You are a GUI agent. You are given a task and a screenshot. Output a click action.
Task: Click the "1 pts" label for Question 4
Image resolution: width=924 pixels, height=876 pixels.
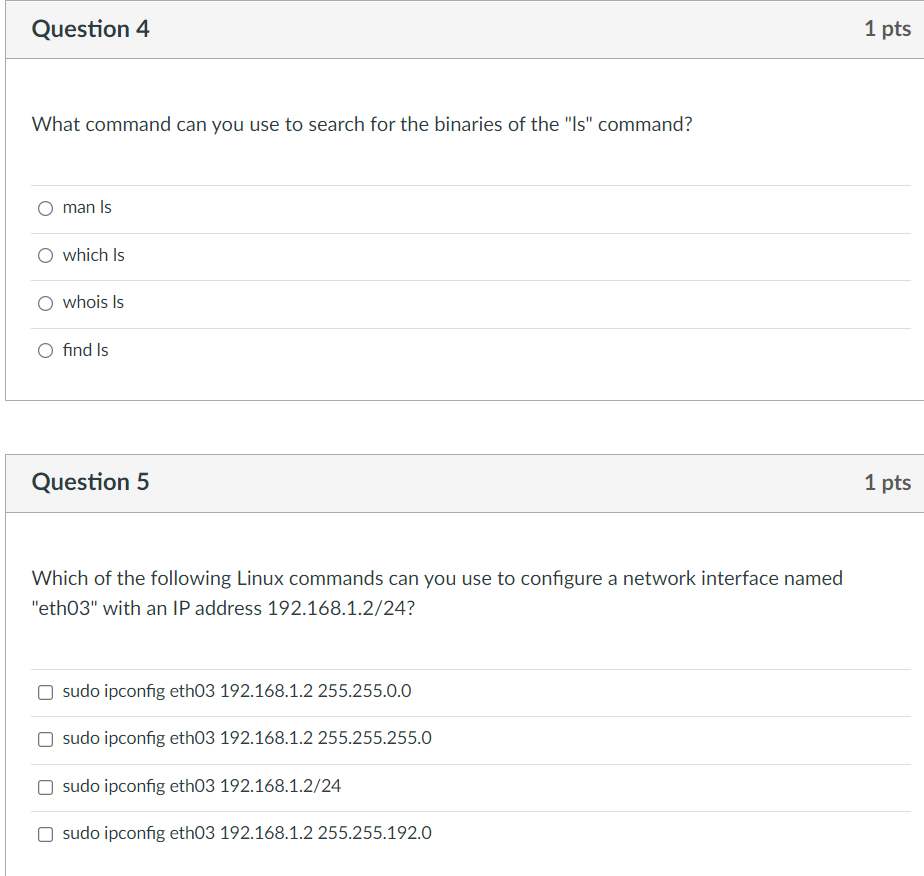coord(888,29)
